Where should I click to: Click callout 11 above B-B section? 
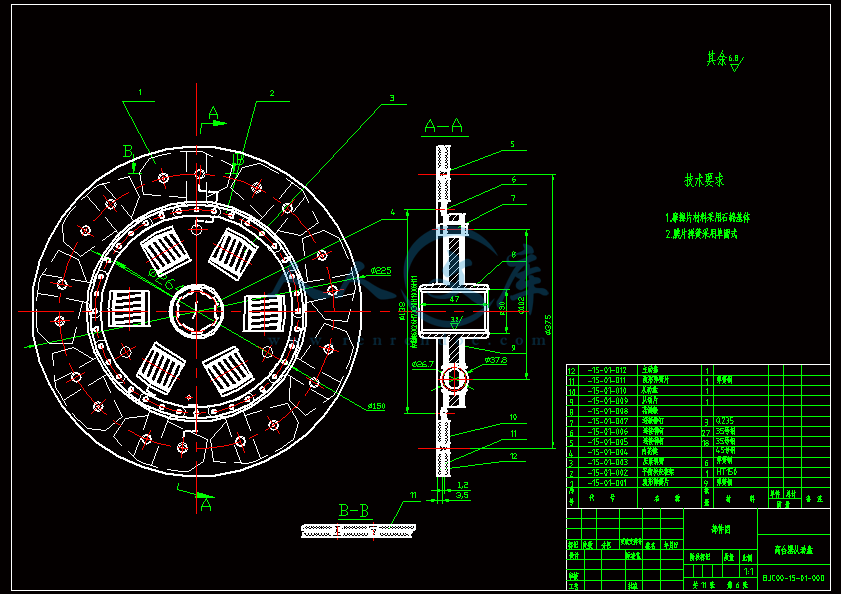point(413,495)
